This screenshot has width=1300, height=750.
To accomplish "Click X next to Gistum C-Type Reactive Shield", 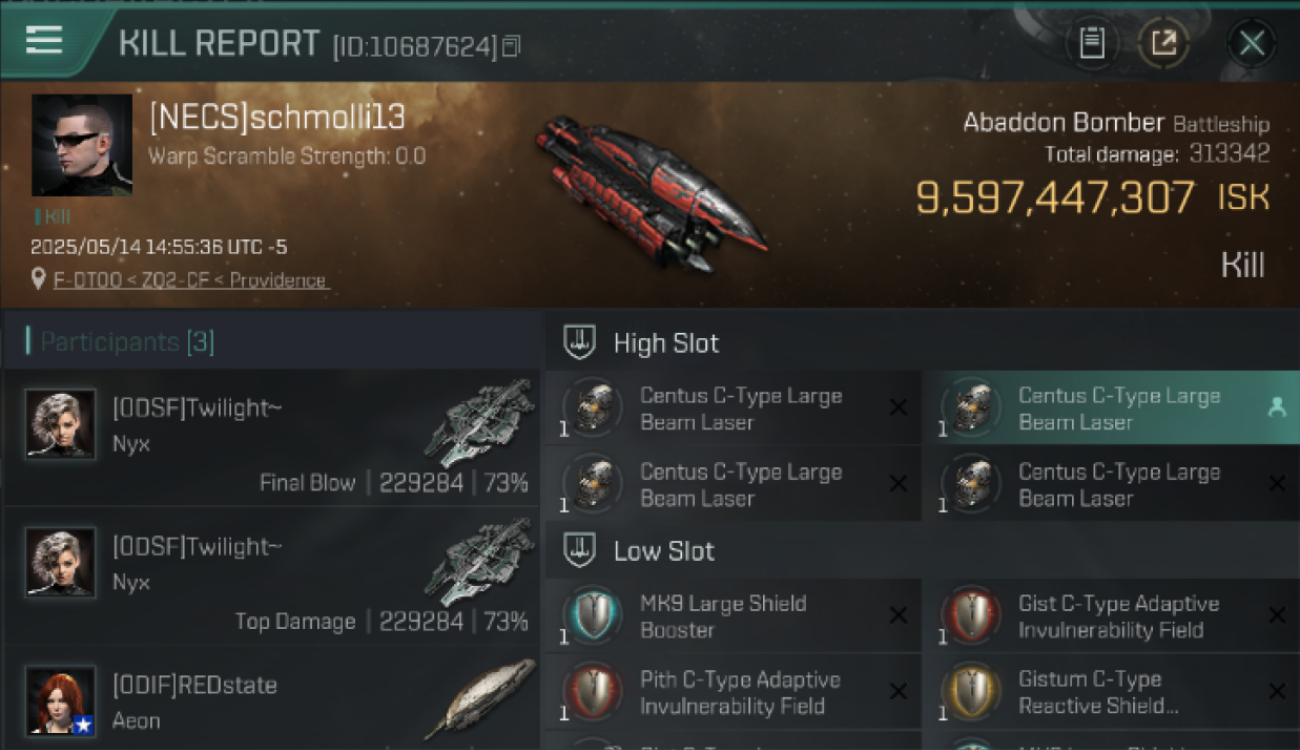I will [1277, 691].
